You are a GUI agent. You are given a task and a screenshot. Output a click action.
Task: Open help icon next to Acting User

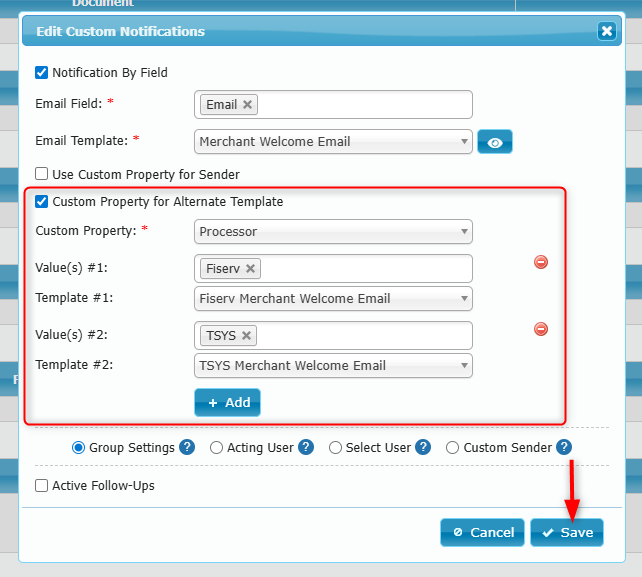point(306,448)
